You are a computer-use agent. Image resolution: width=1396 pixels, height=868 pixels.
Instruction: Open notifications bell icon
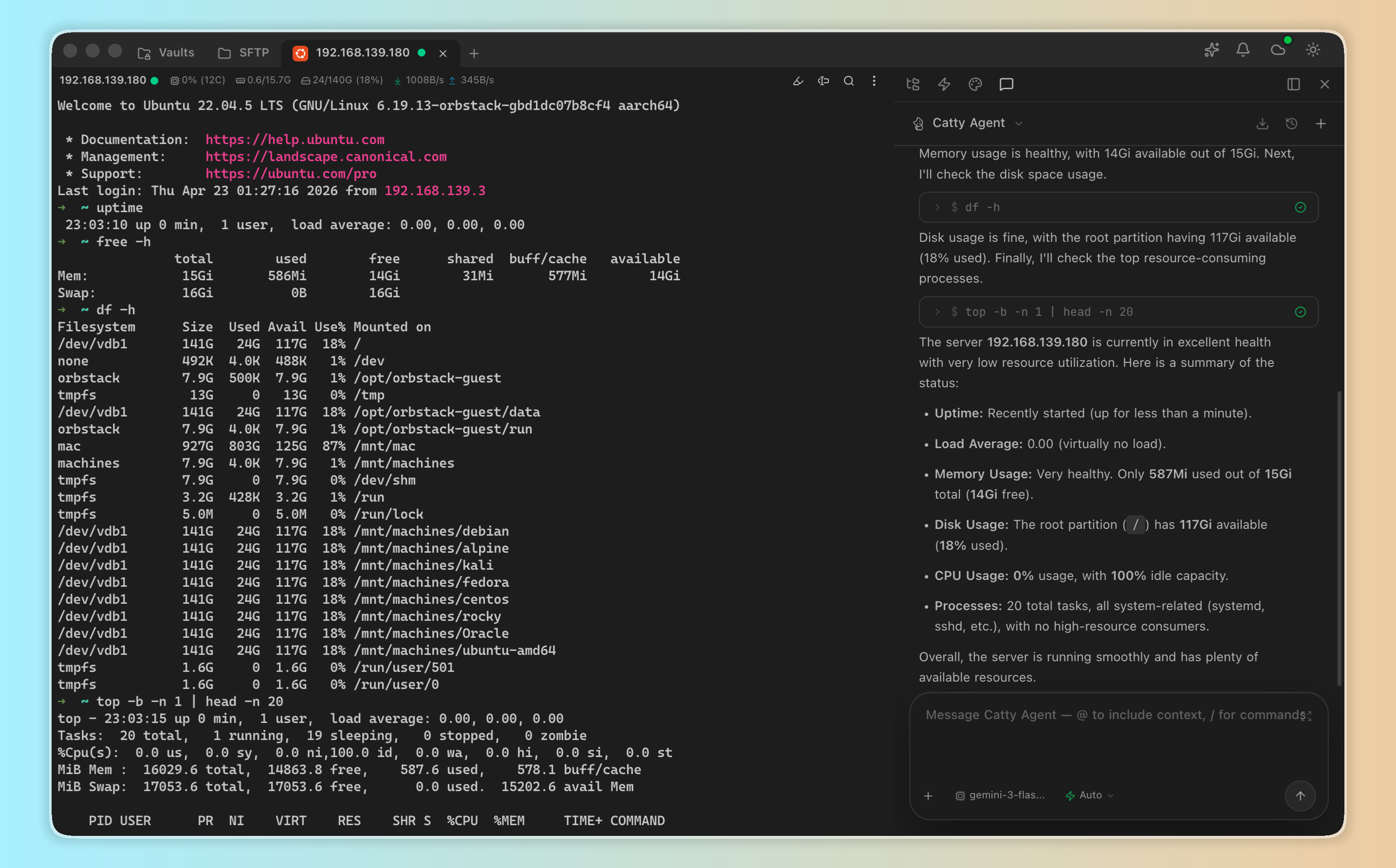point(1243,50)
